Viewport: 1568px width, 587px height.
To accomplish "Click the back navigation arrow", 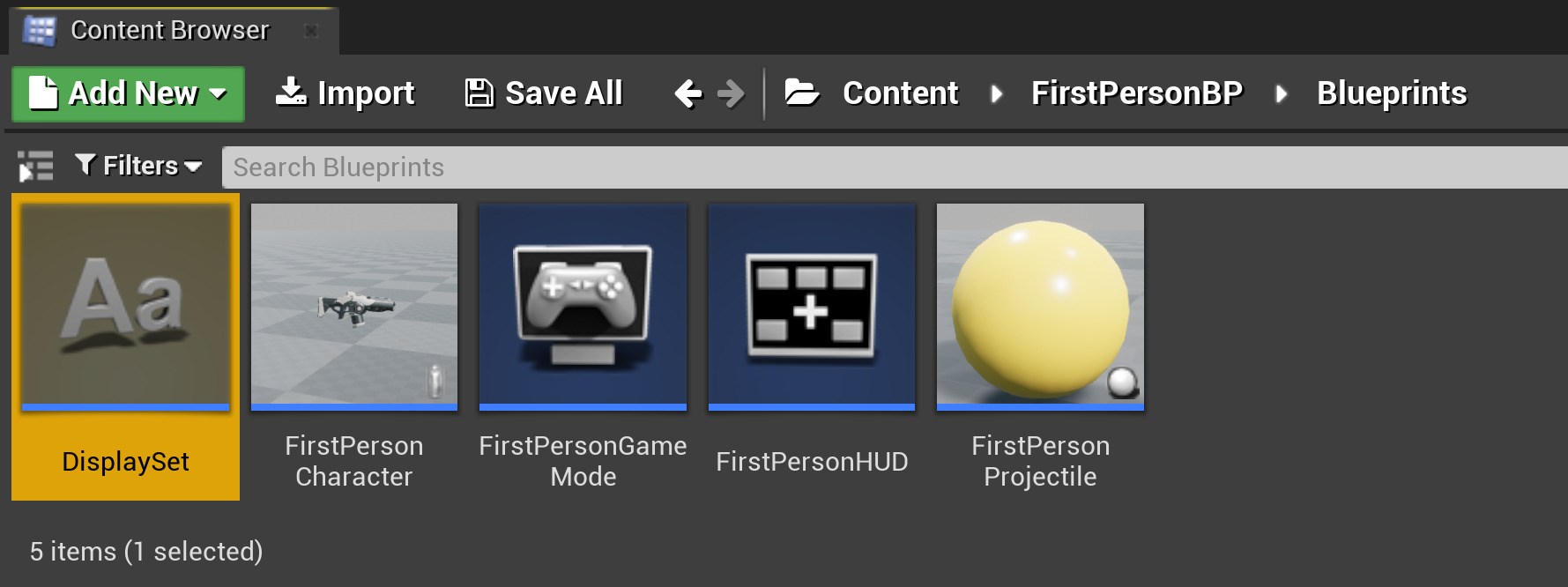I will (687, 92).
